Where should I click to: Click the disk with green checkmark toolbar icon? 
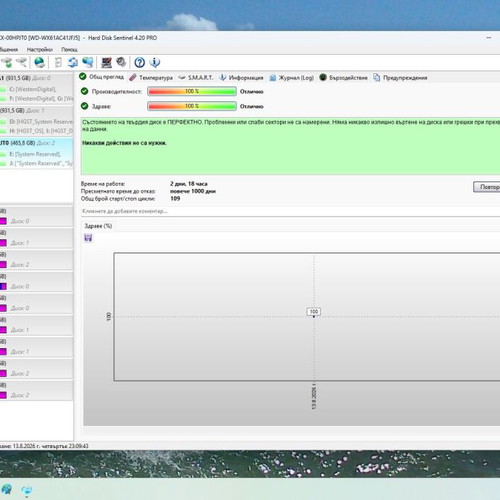point(7,62)
